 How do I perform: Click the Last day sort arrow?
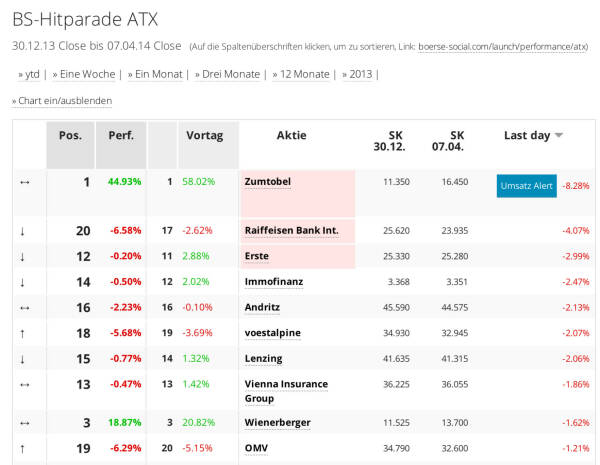tap(559, 136)
